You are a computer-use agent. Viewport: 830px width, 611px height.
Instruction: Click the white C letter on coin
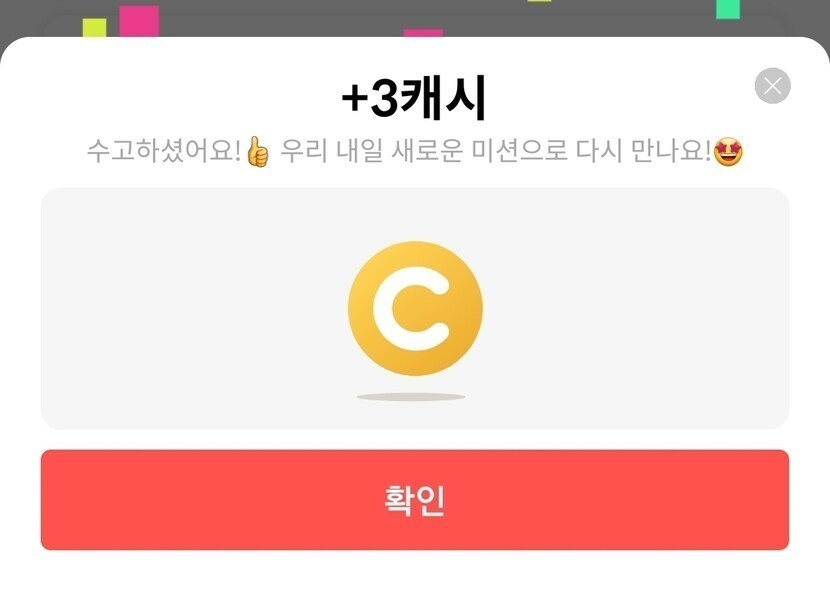pos(411,308)
